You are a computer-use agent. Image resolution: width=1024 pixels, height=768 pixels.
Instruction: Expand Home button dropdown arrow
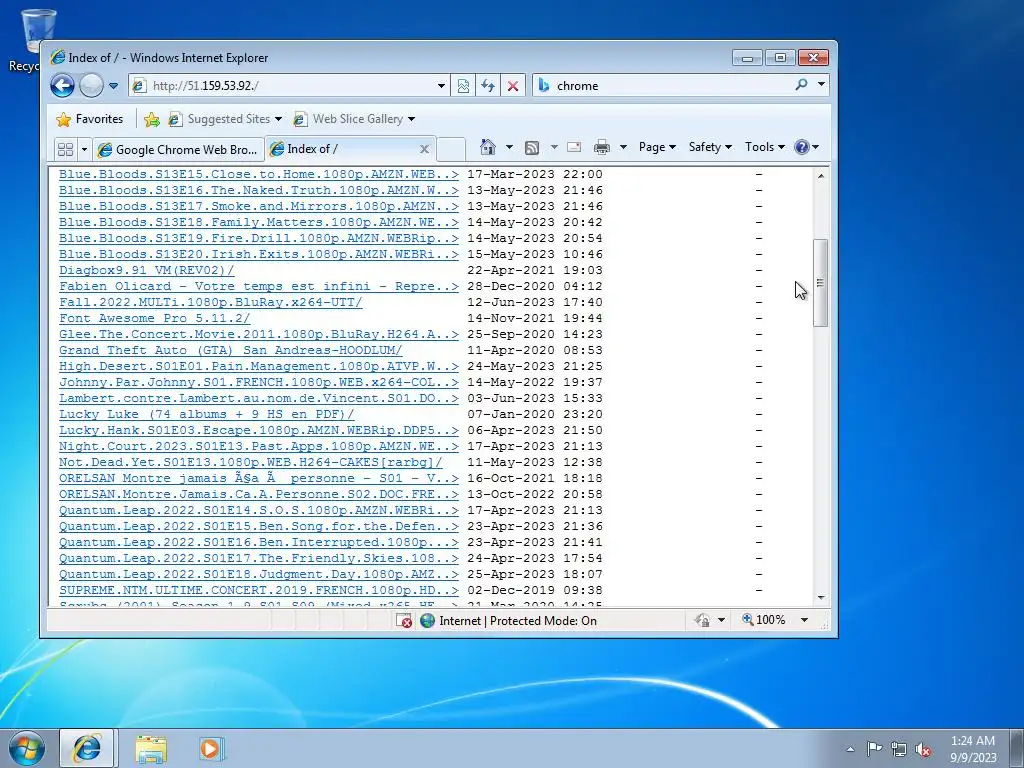(x=509, y=147)
